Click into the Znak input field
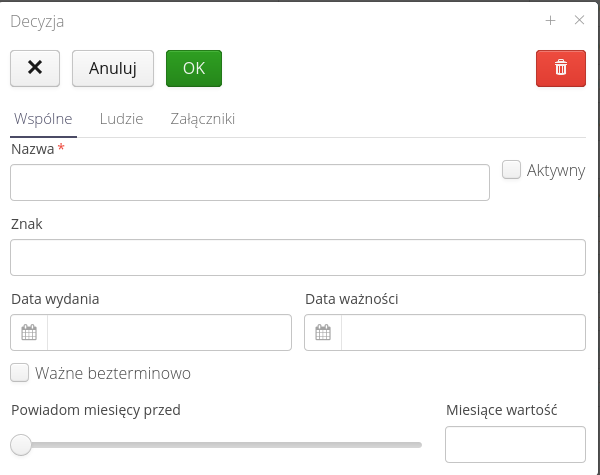The image size is (600, 475). click(x=297, y=257)
